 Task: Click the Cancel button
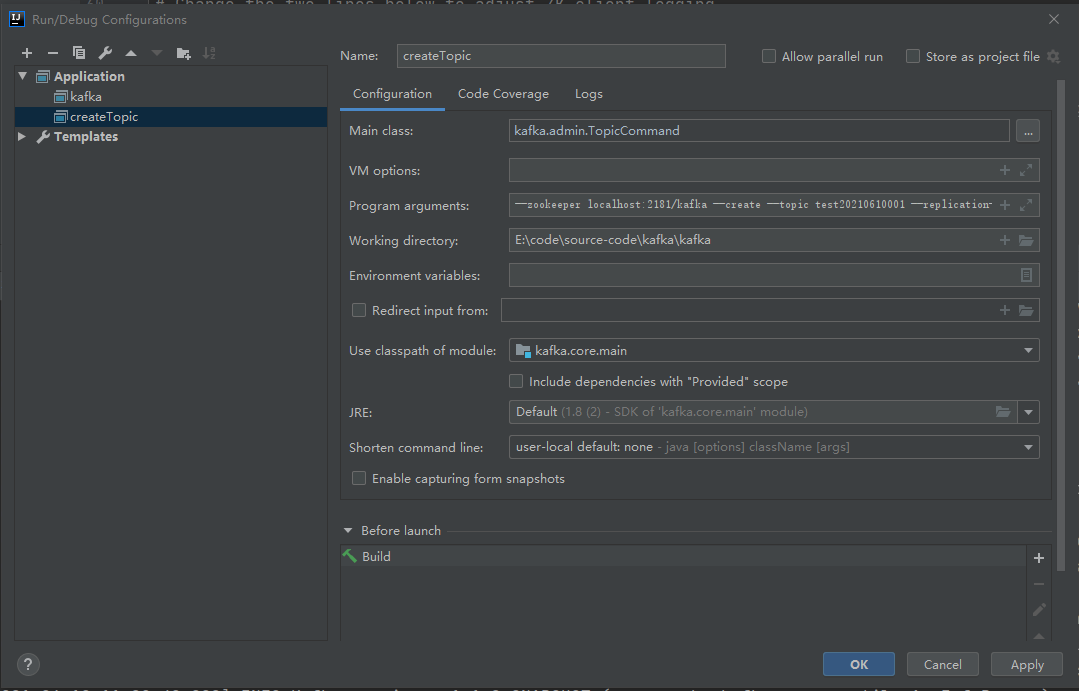(943, 664)
